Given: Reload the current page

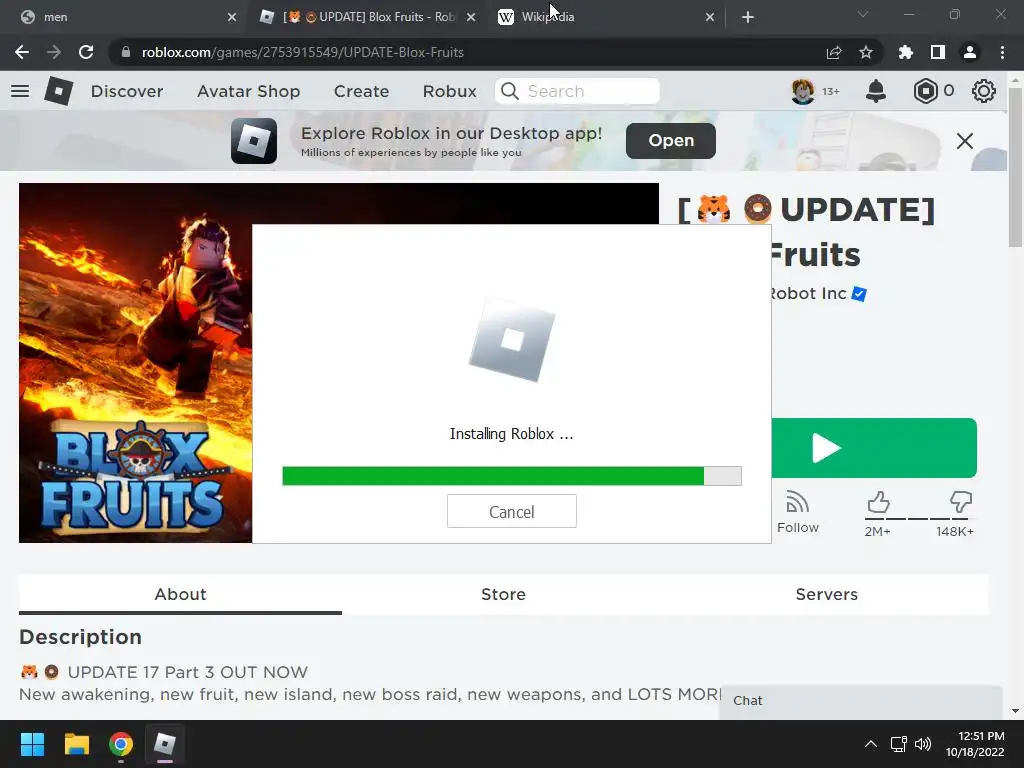Looking at the screenshot, I should point(86,52).
